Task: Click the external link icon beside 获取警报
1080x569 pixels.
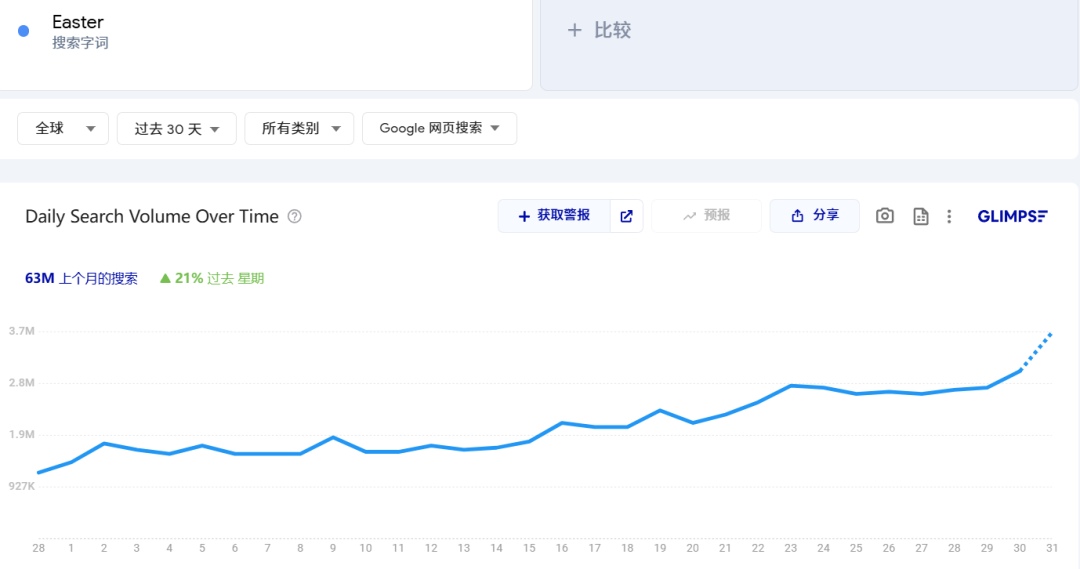Action: 627,216
